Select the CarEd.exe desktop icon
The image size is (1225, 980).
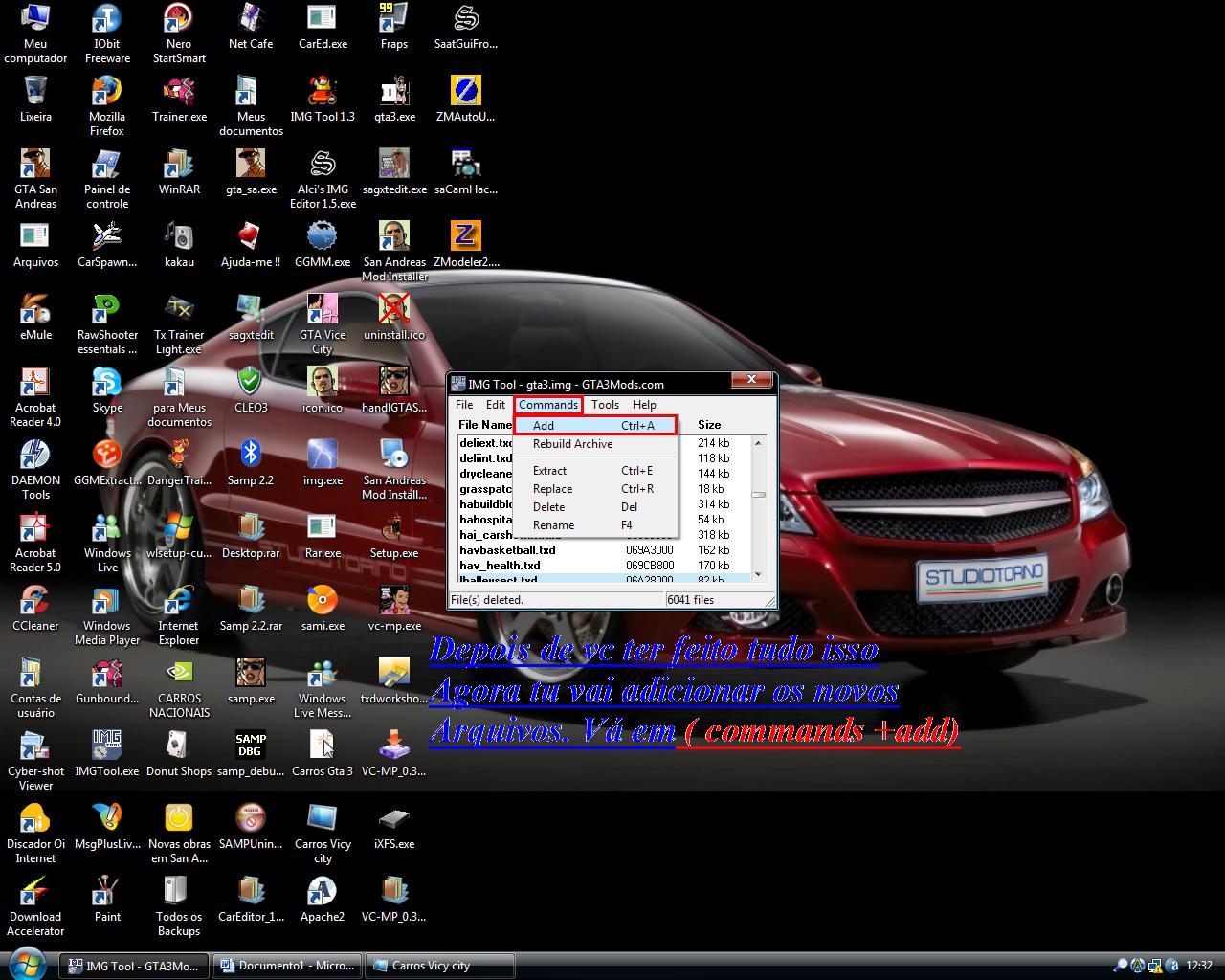[x=323, y=28]
